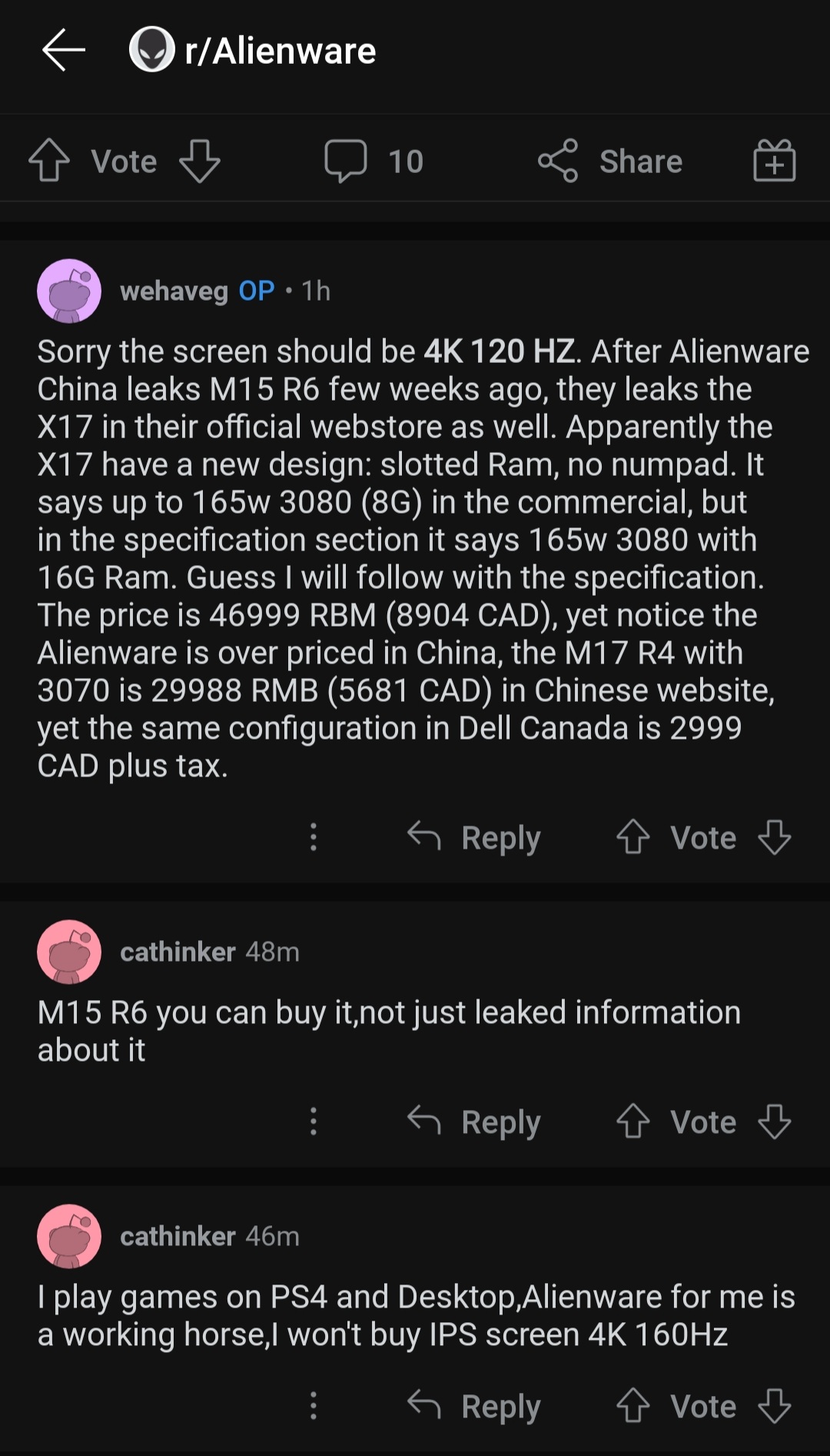
Task: Reply to cathinker's 46m comment
Action: point(474,1406)
